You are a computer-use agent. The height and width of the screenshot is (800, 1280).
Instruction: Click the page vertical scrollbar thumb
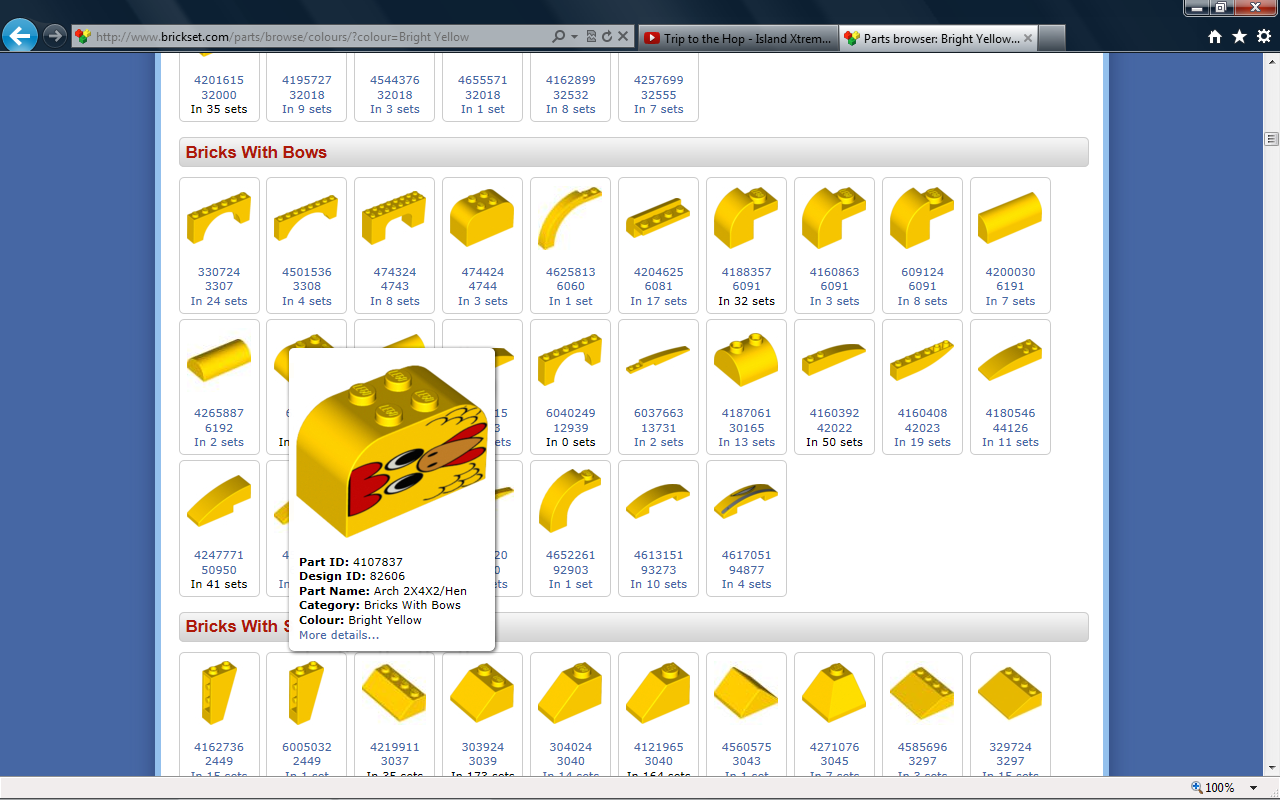coord(1272,139)
